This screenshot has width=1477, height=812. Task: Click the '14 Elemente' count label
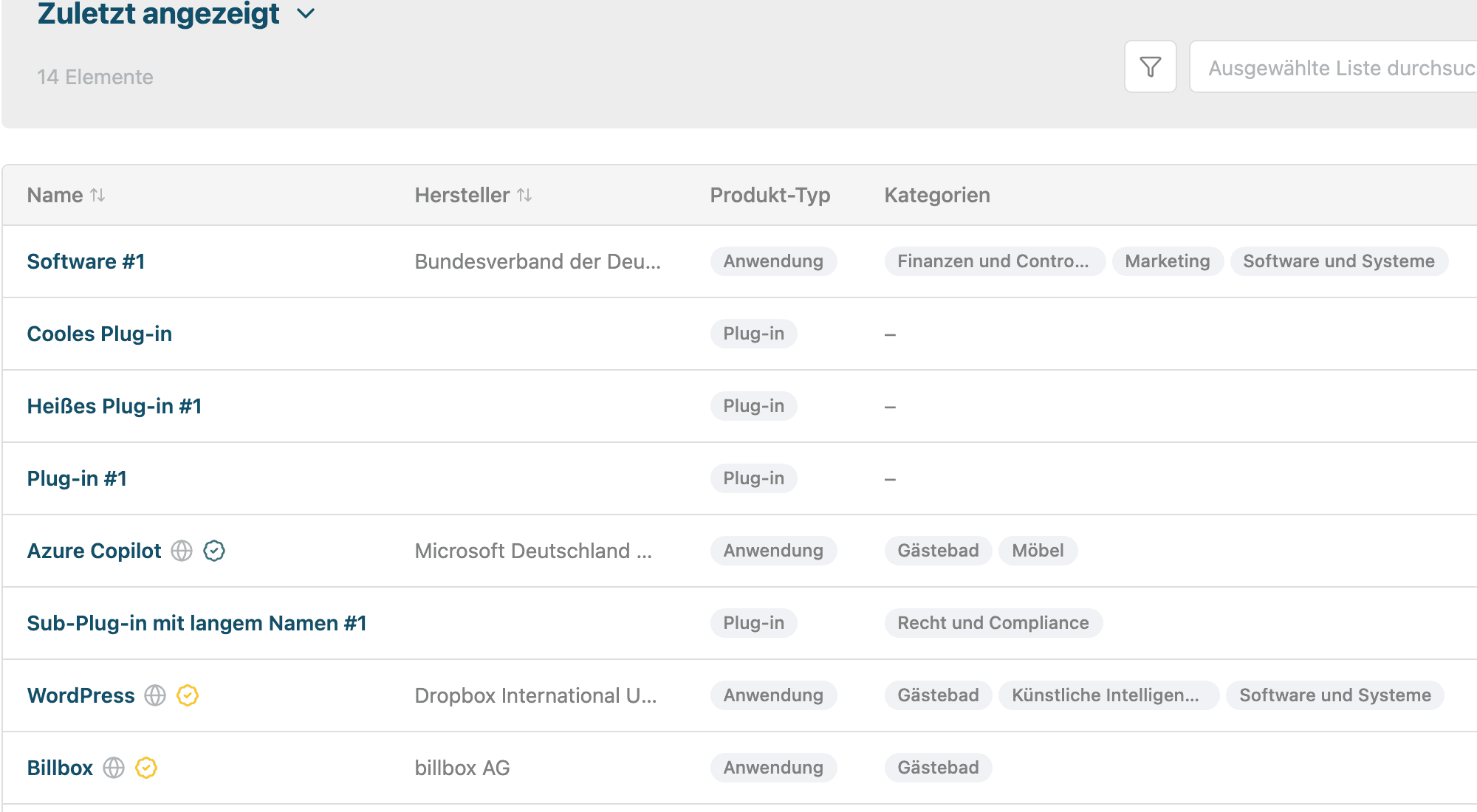tap(95, 77)
